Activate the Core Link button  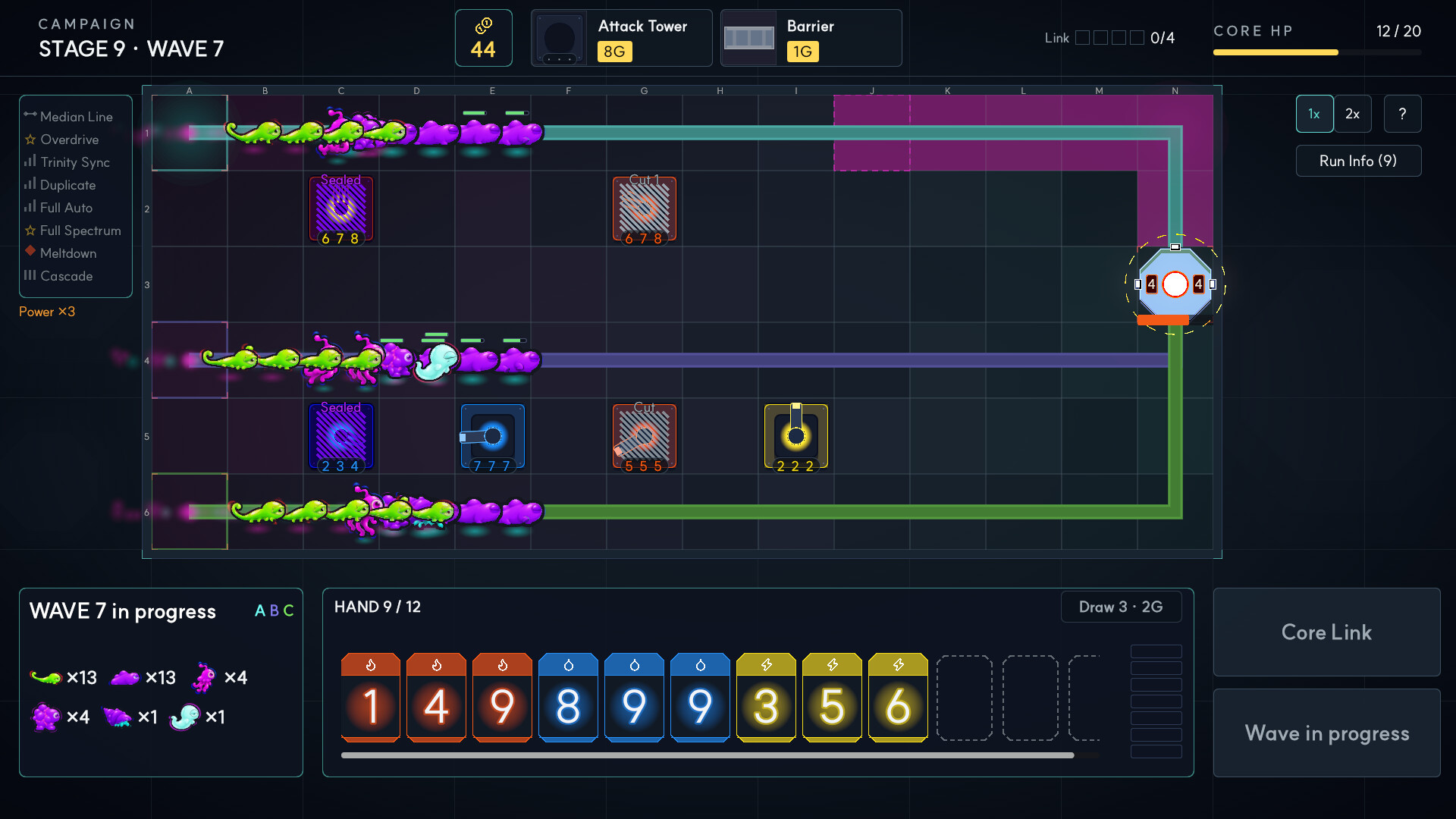(1326, 632)
